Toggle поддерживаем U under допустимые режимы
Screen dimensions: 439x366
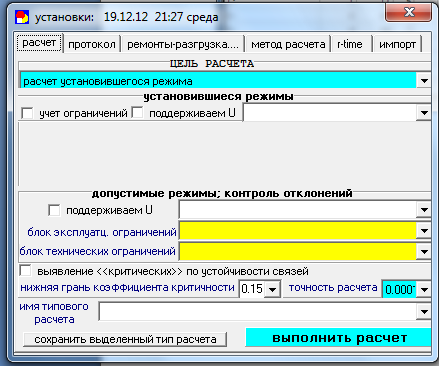pos(54,210)
